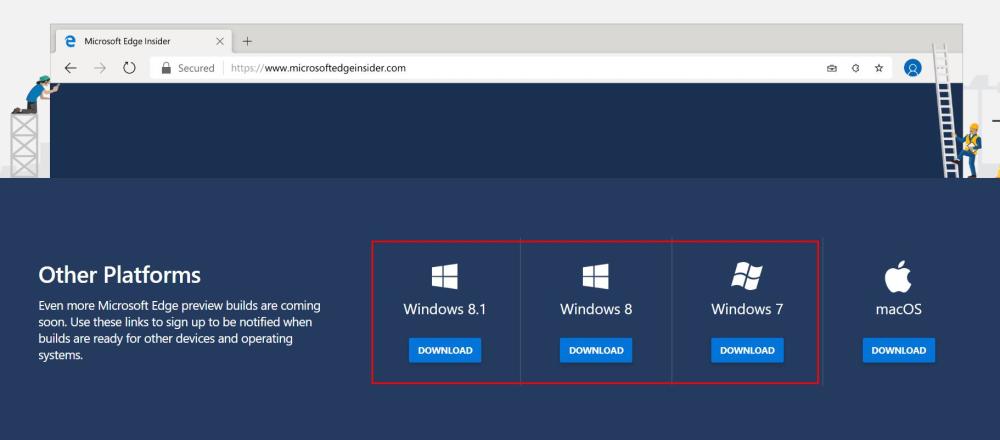Screen dimensions: 1000x440
Task: Click the browser forward arrow
Action: tap(100, 68)
